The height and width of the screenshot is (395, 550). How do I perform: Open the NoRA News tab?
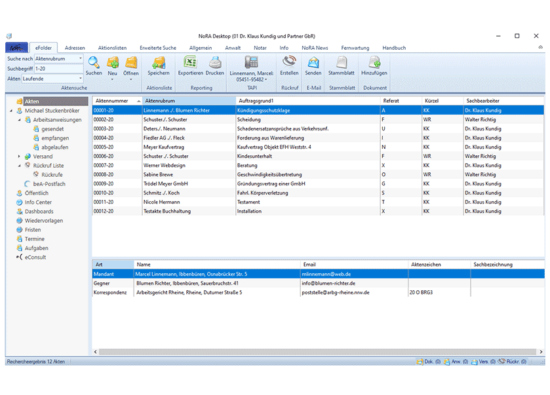pyautogui.click(x=315, y=48)
